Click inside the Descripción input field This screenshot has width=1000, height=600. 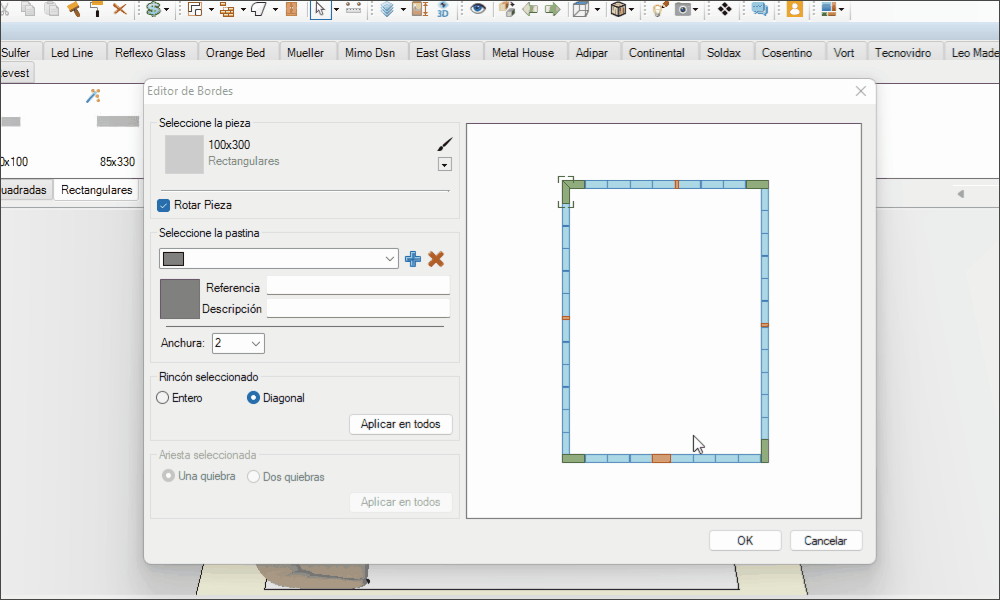[358, 308]
